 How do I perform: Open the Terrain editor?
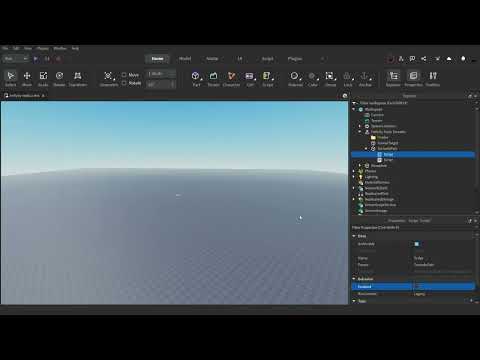pos(213,79)
